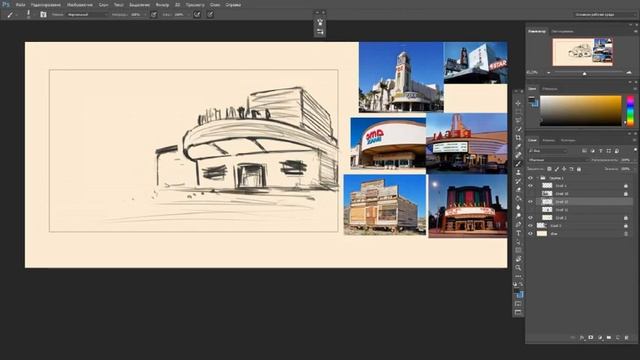The width and height of the screenshot is (640, 360).
Task: Hide the first layer inside group
Action: [x=530, y=186]
